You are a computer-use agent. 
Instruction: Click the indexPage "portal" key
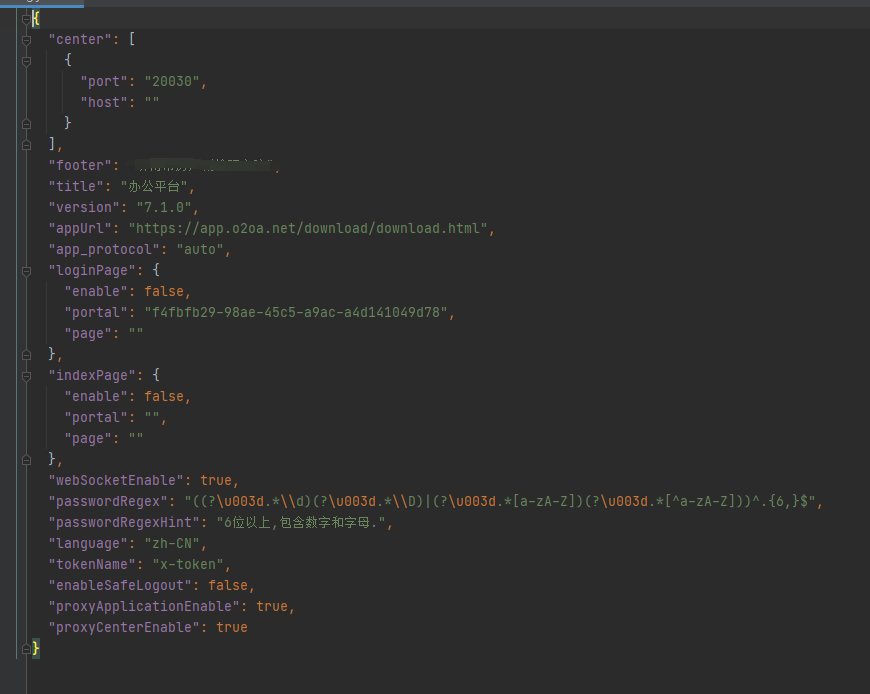coord(96,418)
